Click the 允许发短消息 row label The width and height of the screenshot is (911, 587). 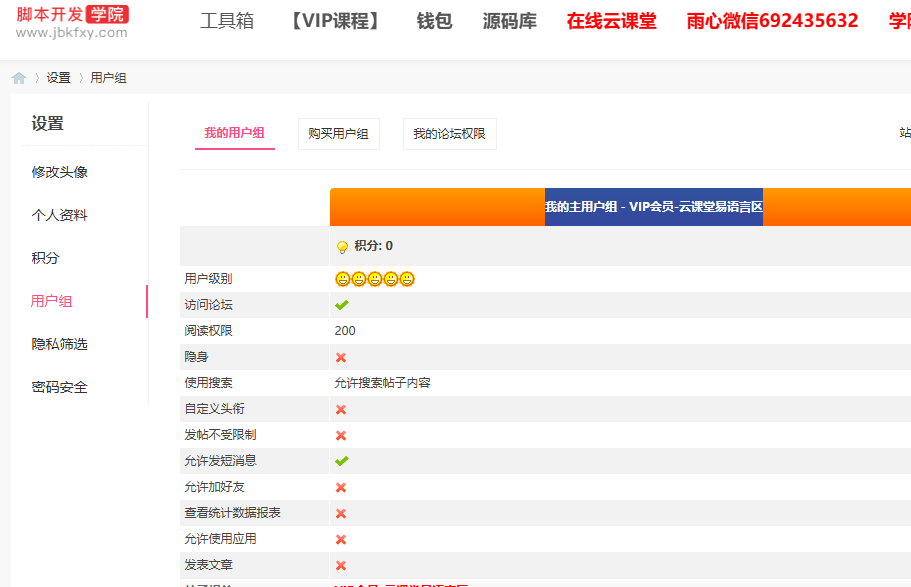pos(220,461)
